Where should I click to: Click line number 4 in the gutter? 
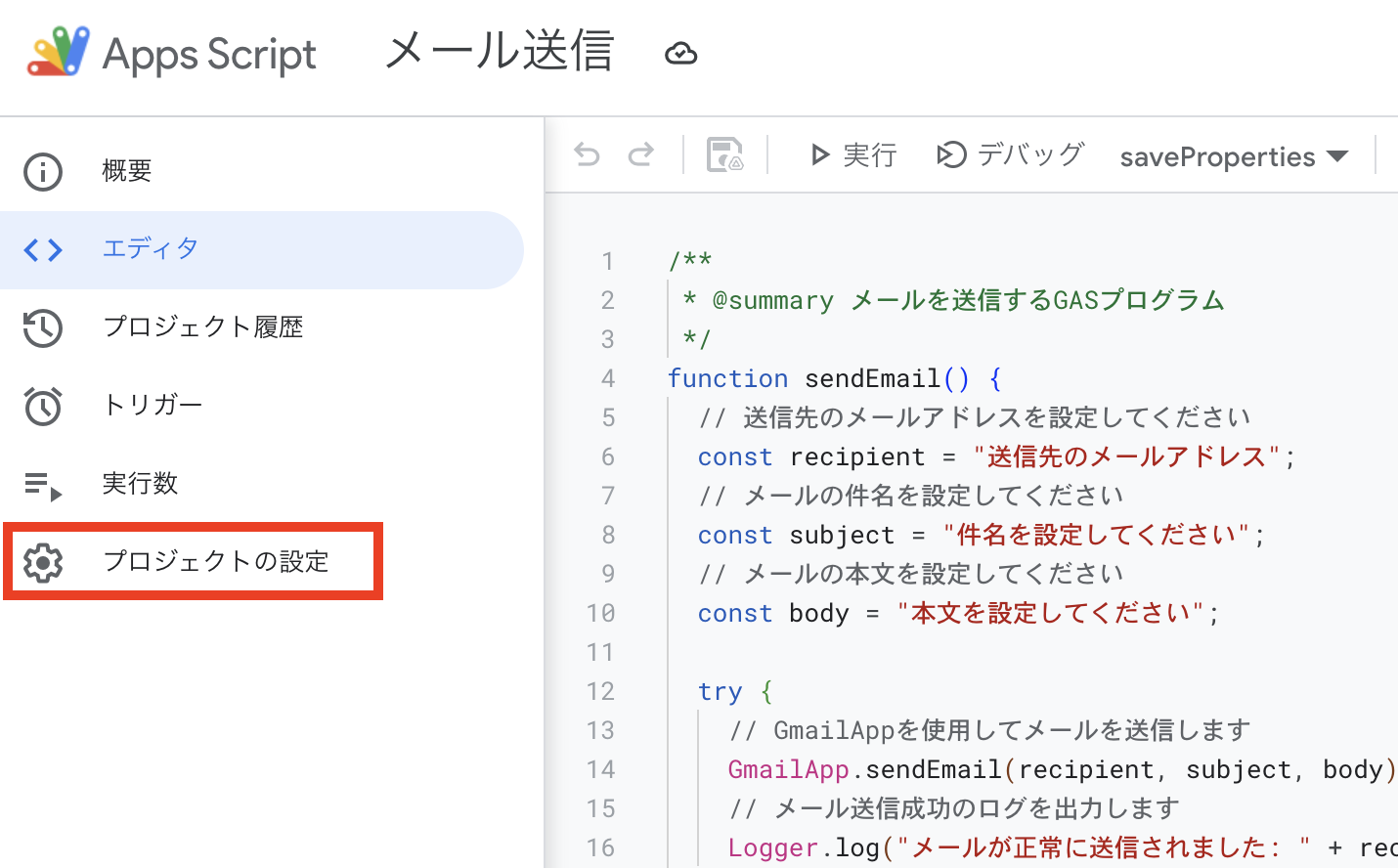[608, 378]
